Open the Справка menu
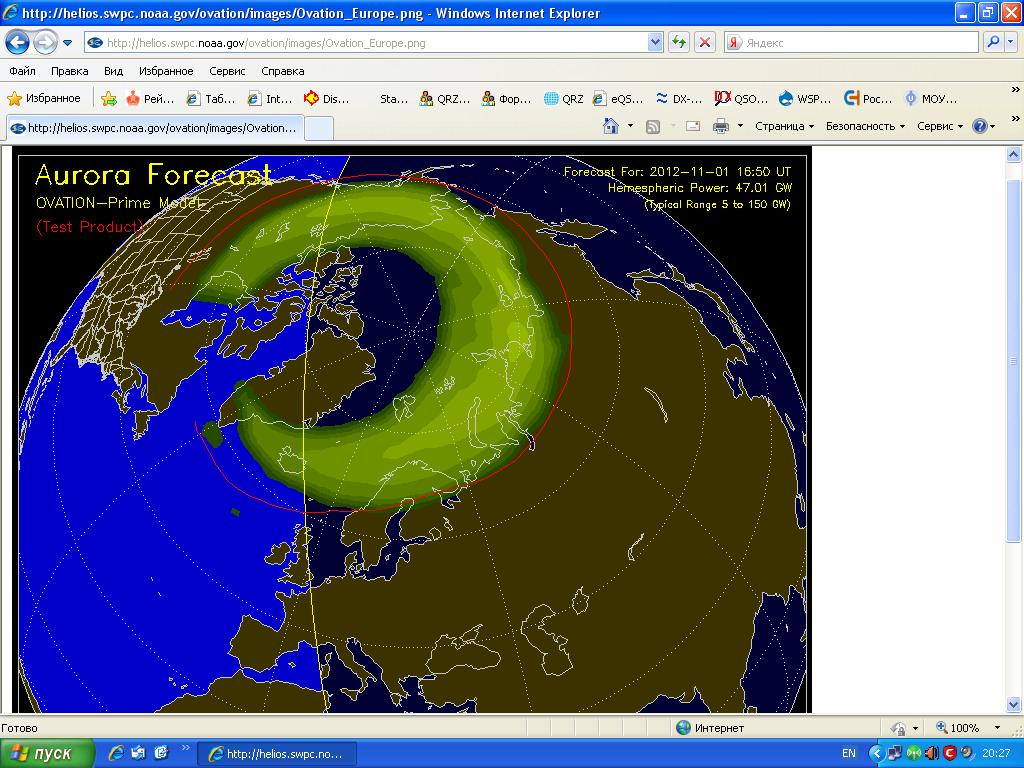1024x768 pixels. pyautogui.click(x=283, y=71)
